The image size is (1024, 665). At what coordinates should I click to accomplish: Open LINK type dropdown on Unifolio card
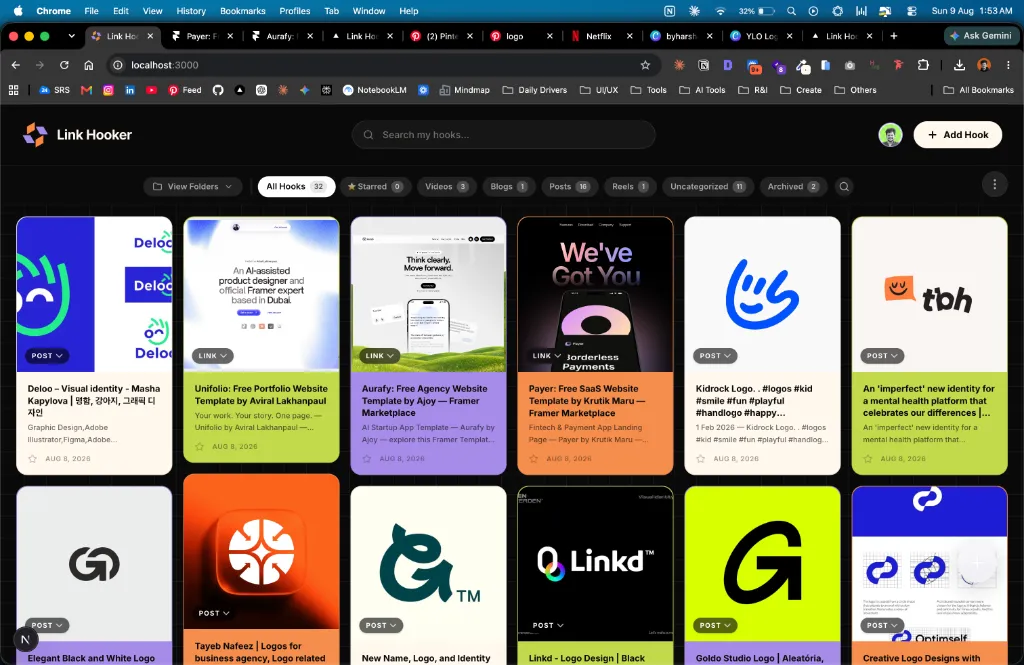pos(213,356)
